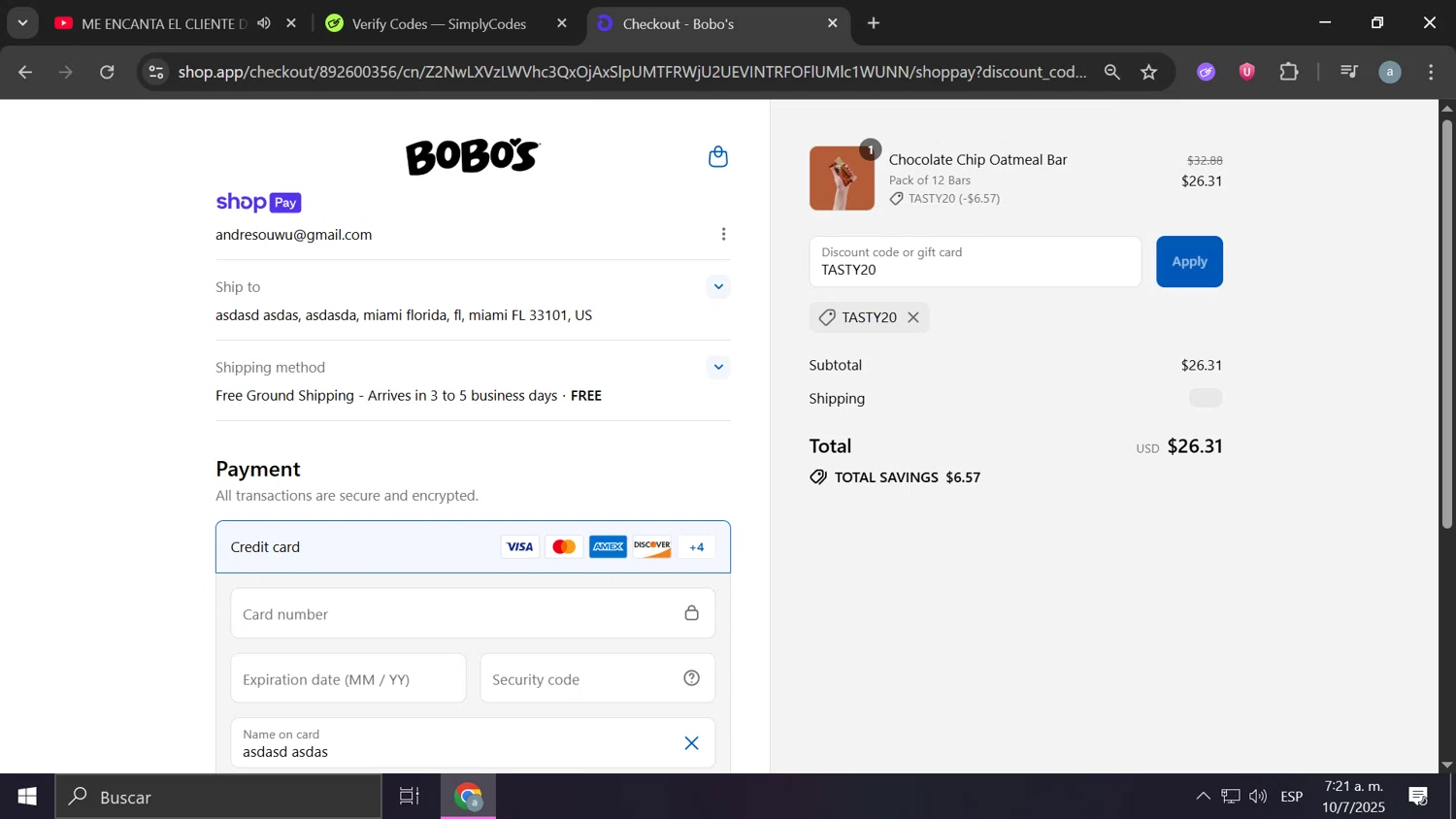Screen dimensions: 1456x819
Task: Clear the Name on card field
Action: [692, 743]
